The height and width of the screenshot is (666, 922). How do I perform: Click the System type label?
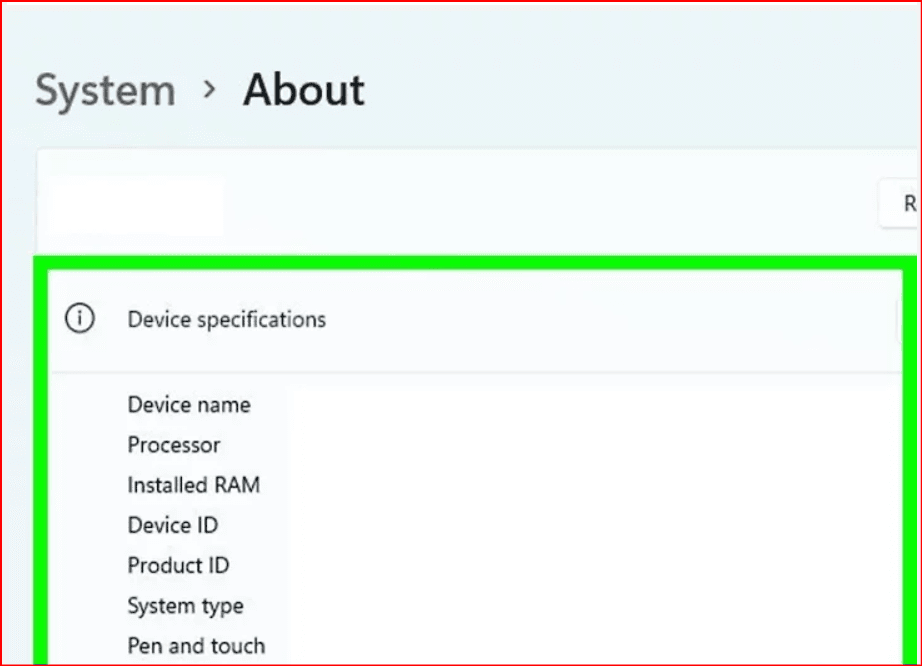(185, 606)
